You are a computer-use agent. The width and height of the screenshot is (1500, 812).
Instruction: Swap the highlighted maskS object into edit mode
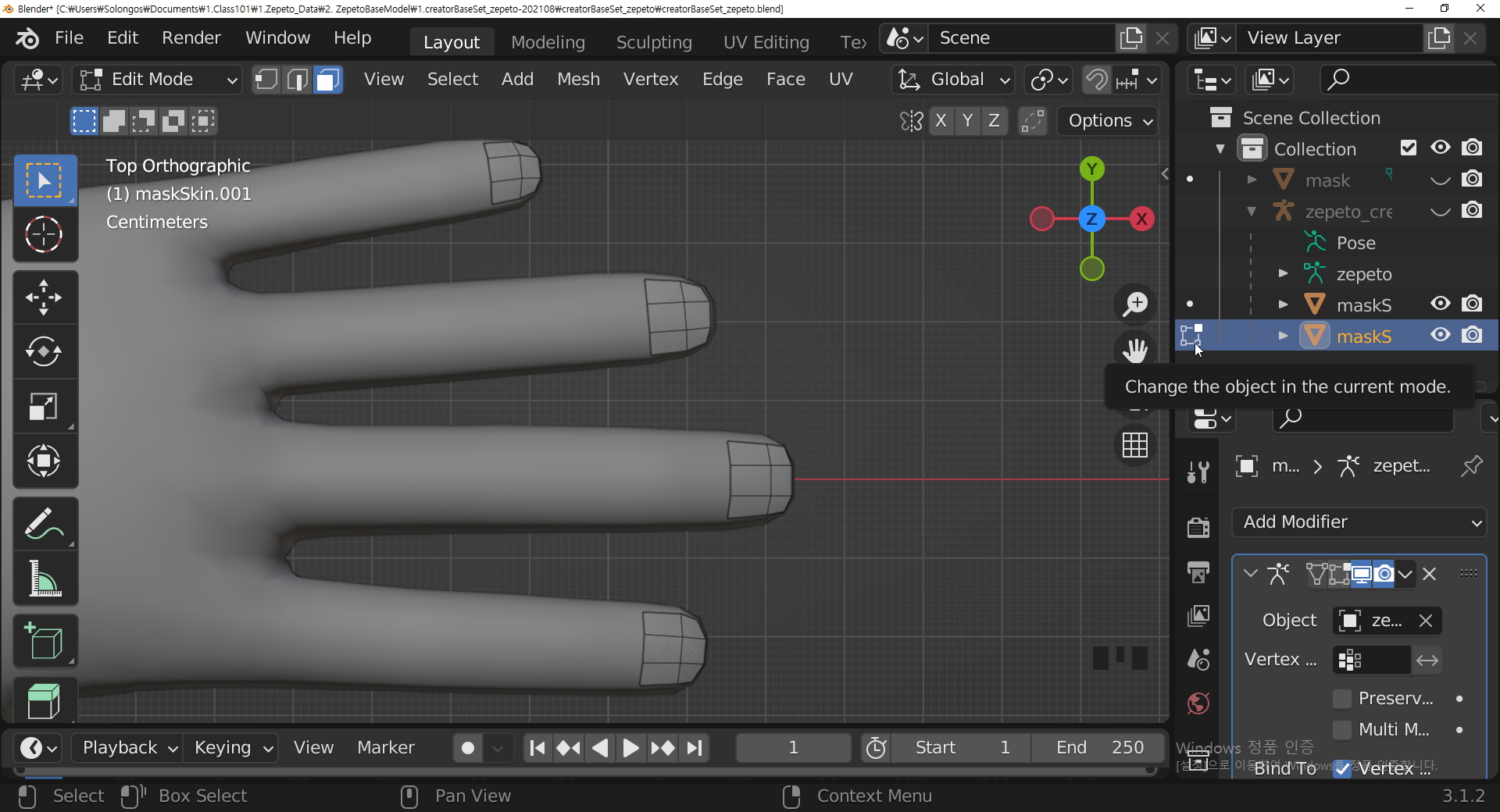tap(1191, 336)
